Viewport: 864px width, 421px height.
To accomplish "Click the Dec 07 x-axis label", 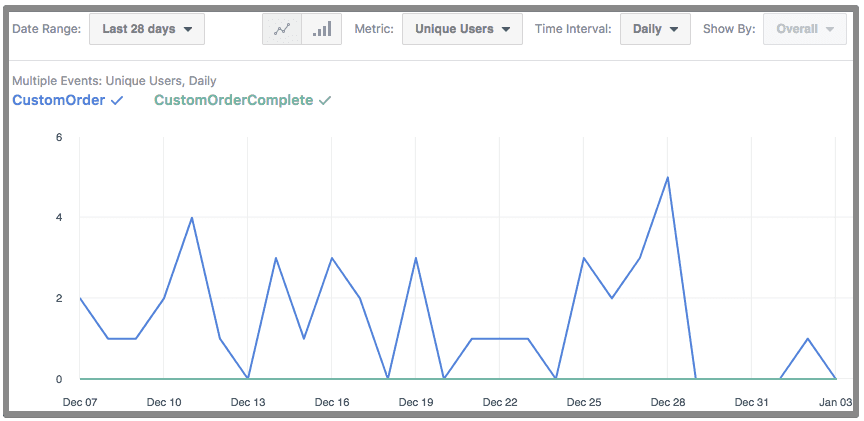I will (80, 402).
